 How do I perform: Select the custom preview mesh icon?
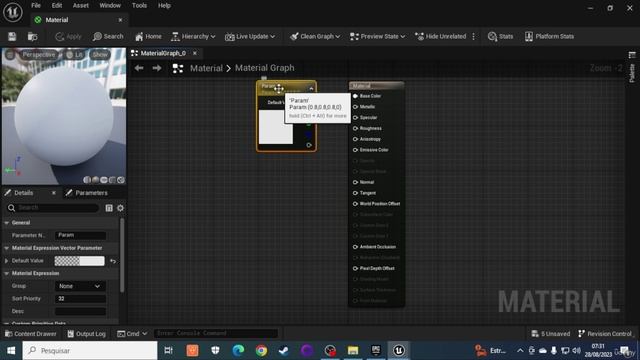120,180
